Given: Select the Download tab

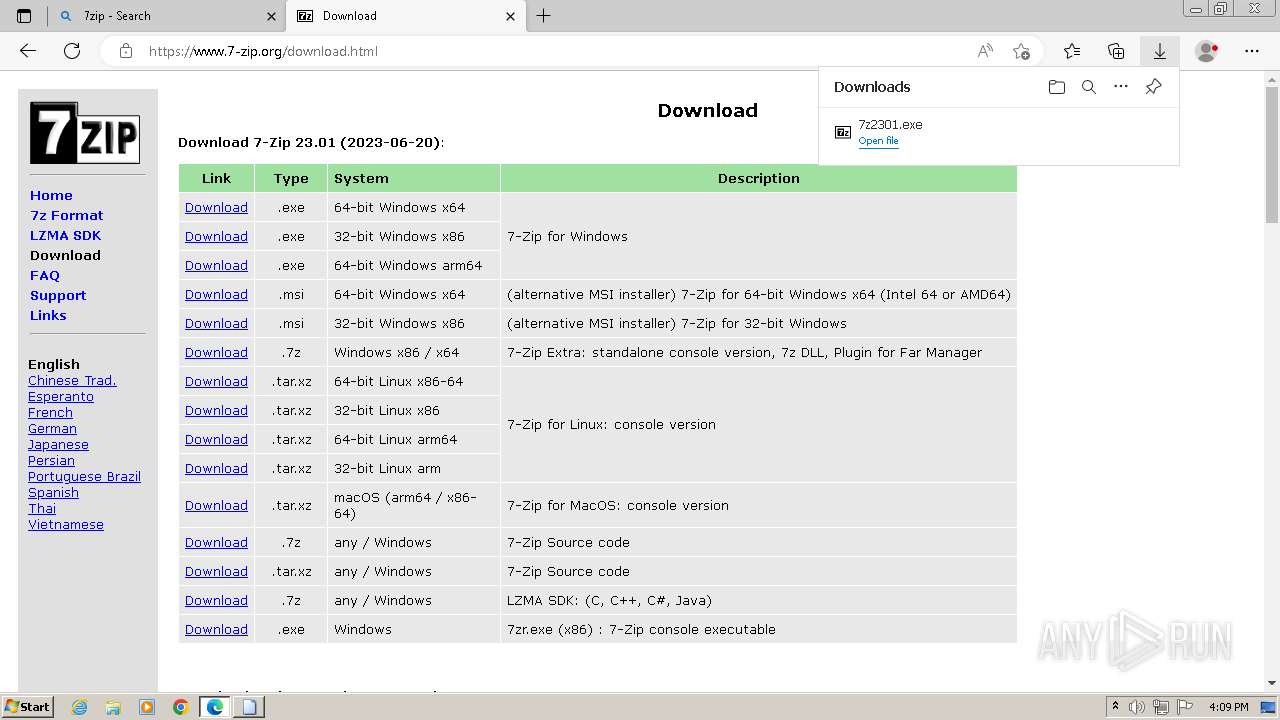Looking at the screenshot, I should click(x=405, y=16).
